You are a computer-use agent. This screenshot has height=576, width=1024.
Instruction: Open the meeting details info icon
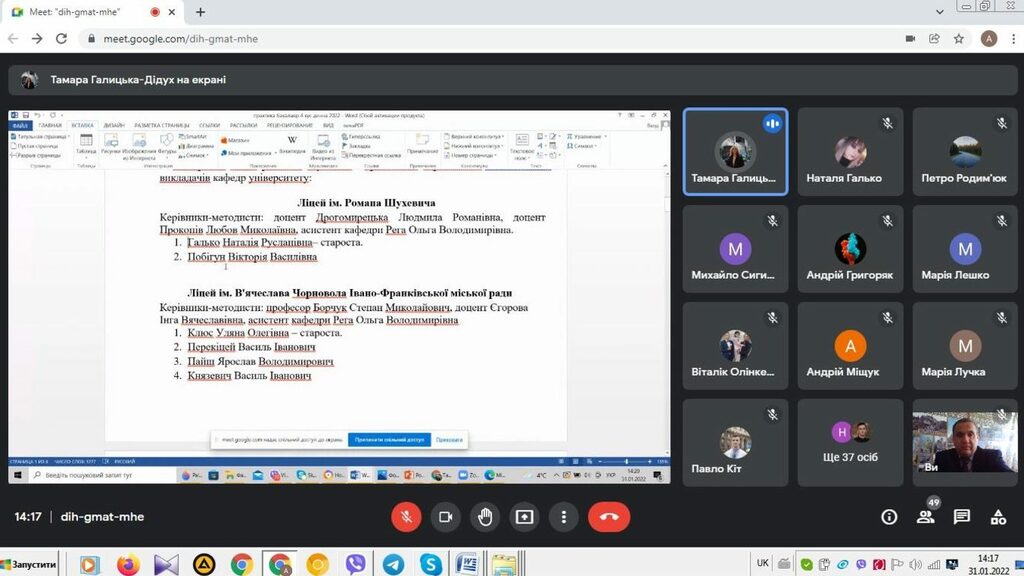(889, 517)
